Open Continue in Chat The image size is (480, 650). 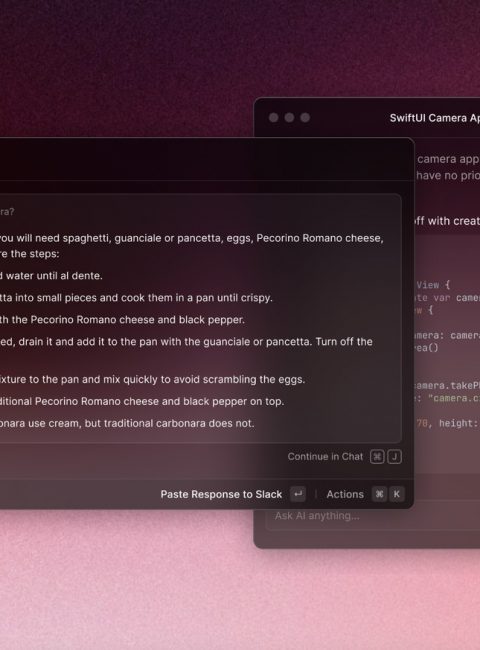[x=325, y=457]
